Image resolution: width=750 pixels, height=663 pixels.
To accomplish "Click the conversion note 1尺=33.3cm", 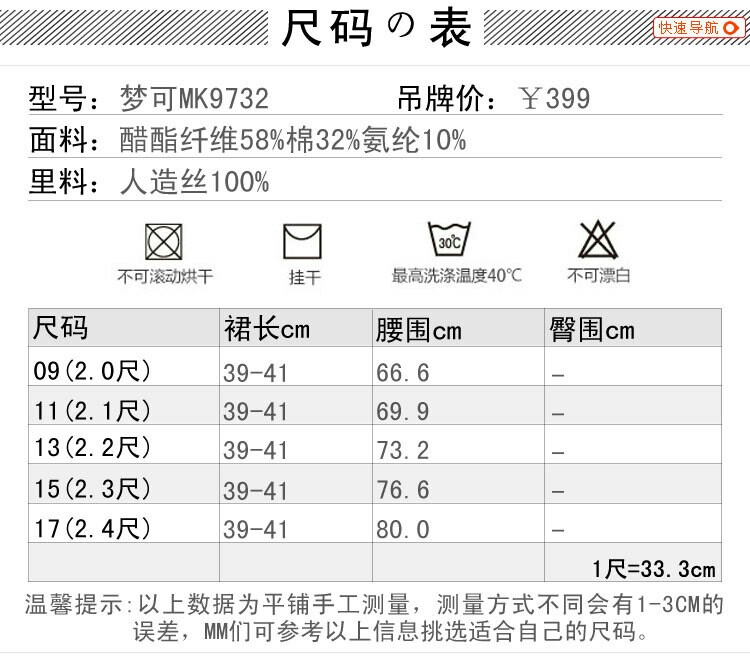I will [654, 569].
